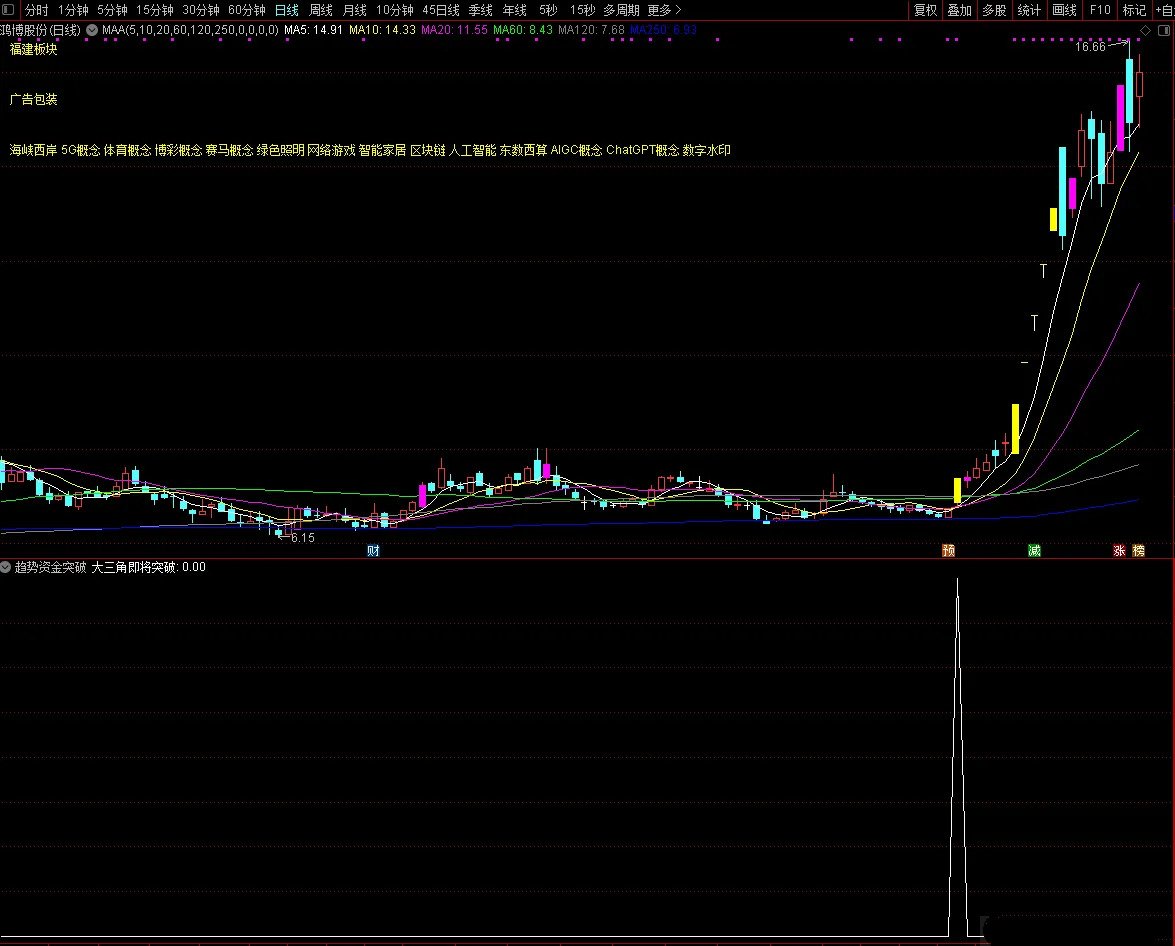Click the diamond icon near chart top-right
The width and height of the screenshot is (1175, 946).
coord(1145,31)
